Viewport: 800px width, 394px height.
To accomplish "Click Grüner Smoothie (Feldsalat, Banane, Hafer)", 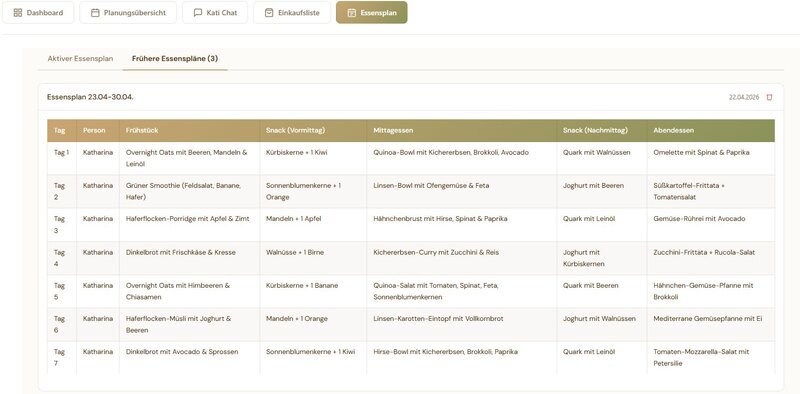I will (189, 191).
